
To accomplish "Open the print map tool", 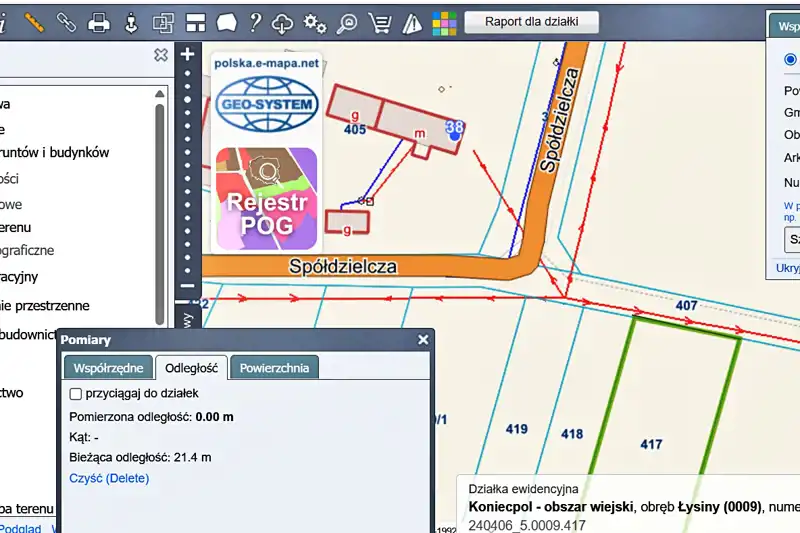I will pyautogui.click(x=99, y=21).
